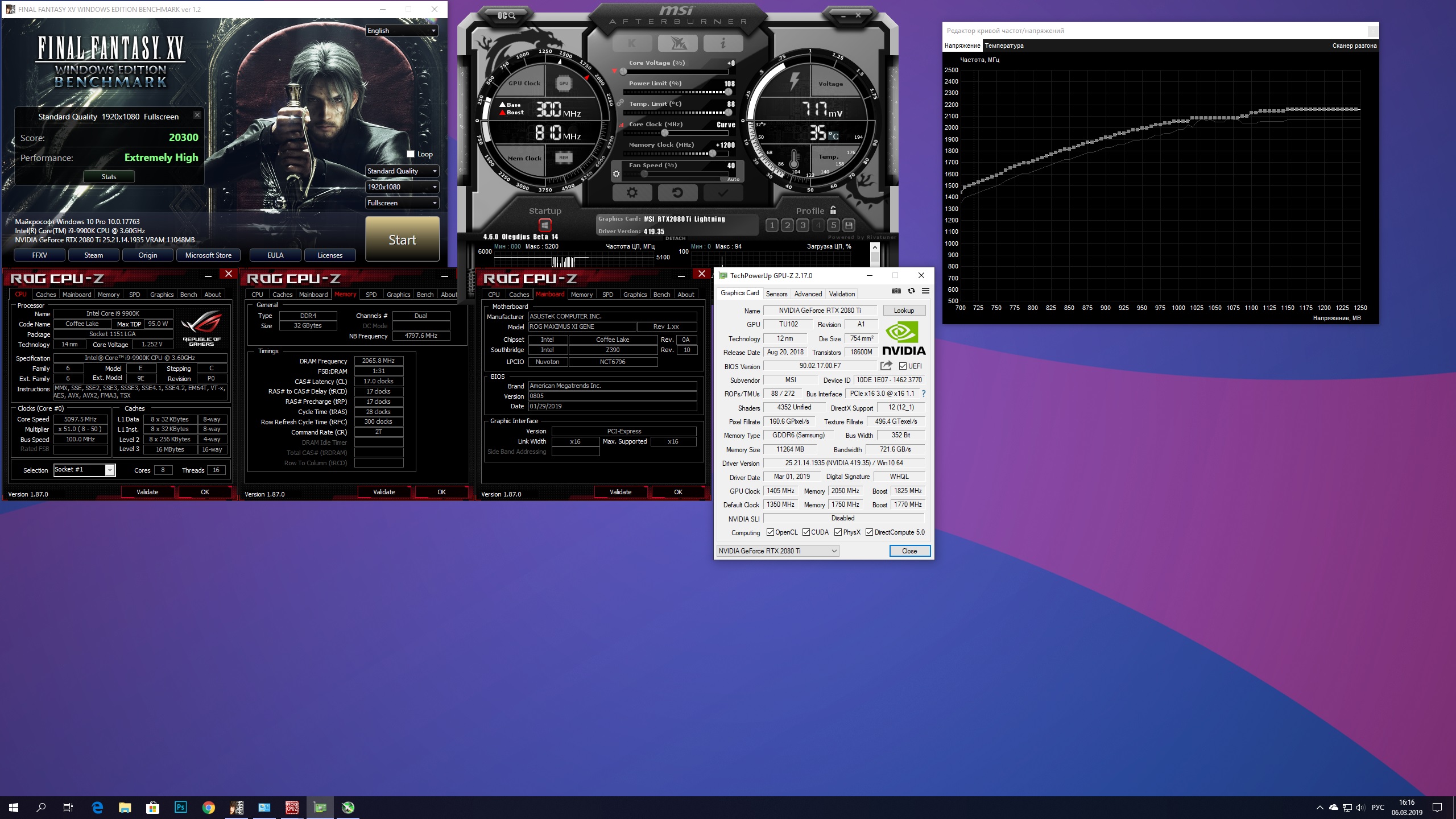Image resolution: width=1456 pixels, height=819 pixels.
Task: Open the Fullscreen display mode dropdown
Action: 402,203
